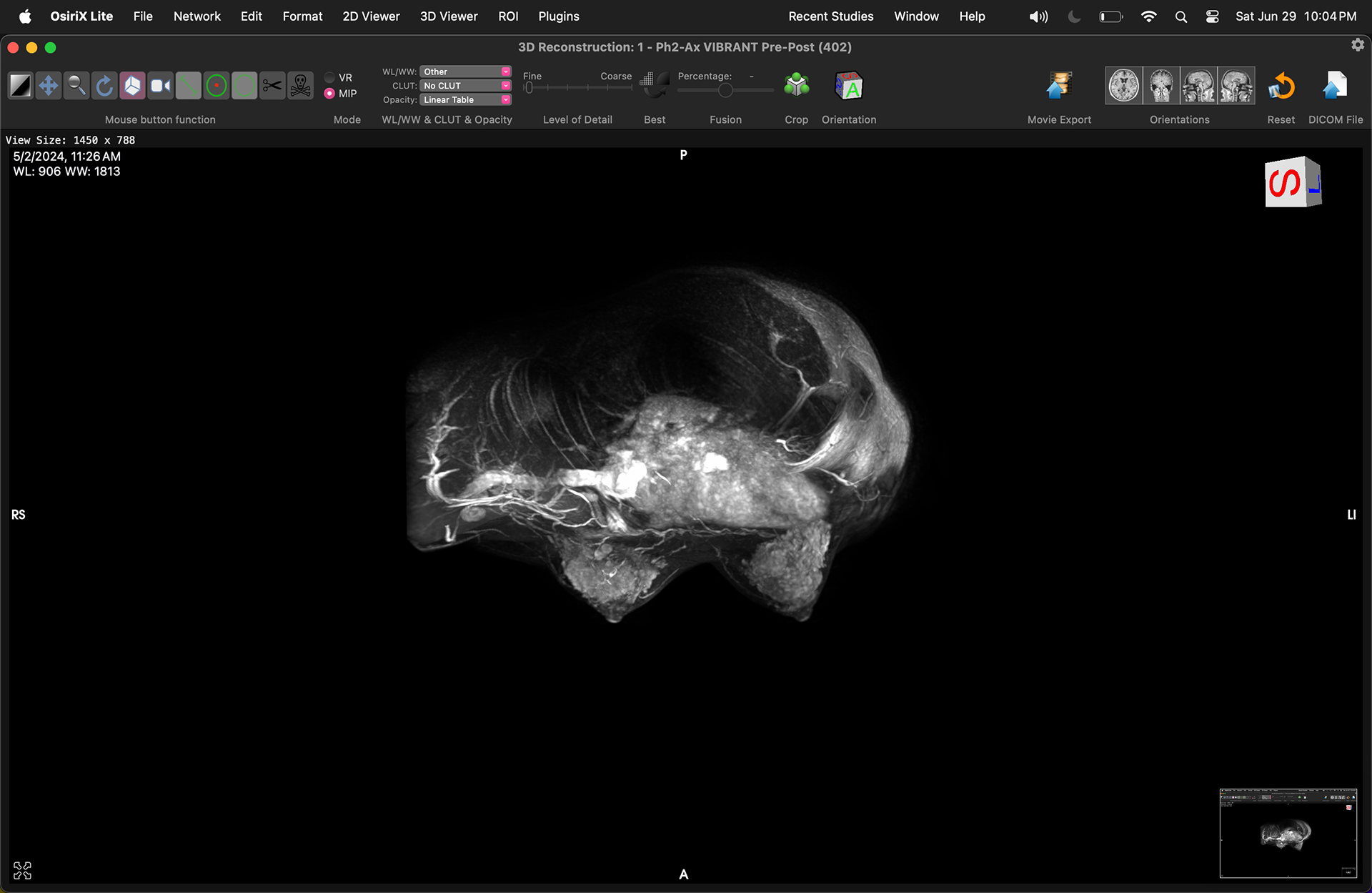Open the WL/WW preset dropdown
1372x893 pixels.
coord(464,71)
